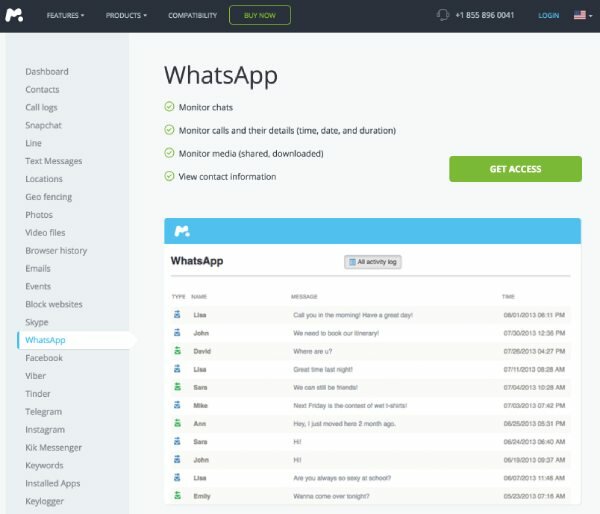The width and height of the screenshot is (600, 514).
Task: Open Keylogger in the sidebar
Action: (x=44, y=501)
